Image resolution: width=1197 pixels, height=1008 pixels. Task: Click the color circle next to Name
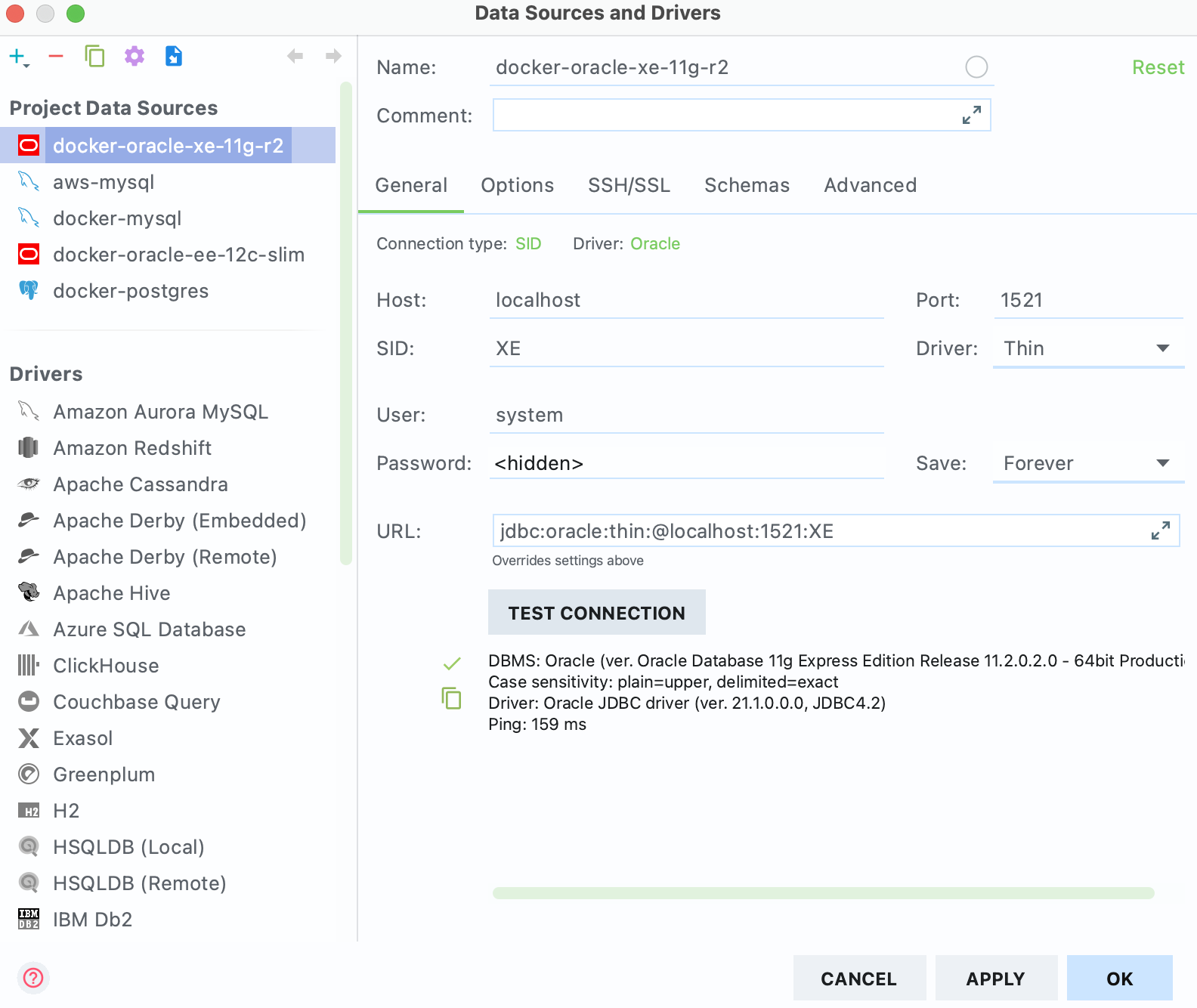pyautogui.click(x=976, y=67)
